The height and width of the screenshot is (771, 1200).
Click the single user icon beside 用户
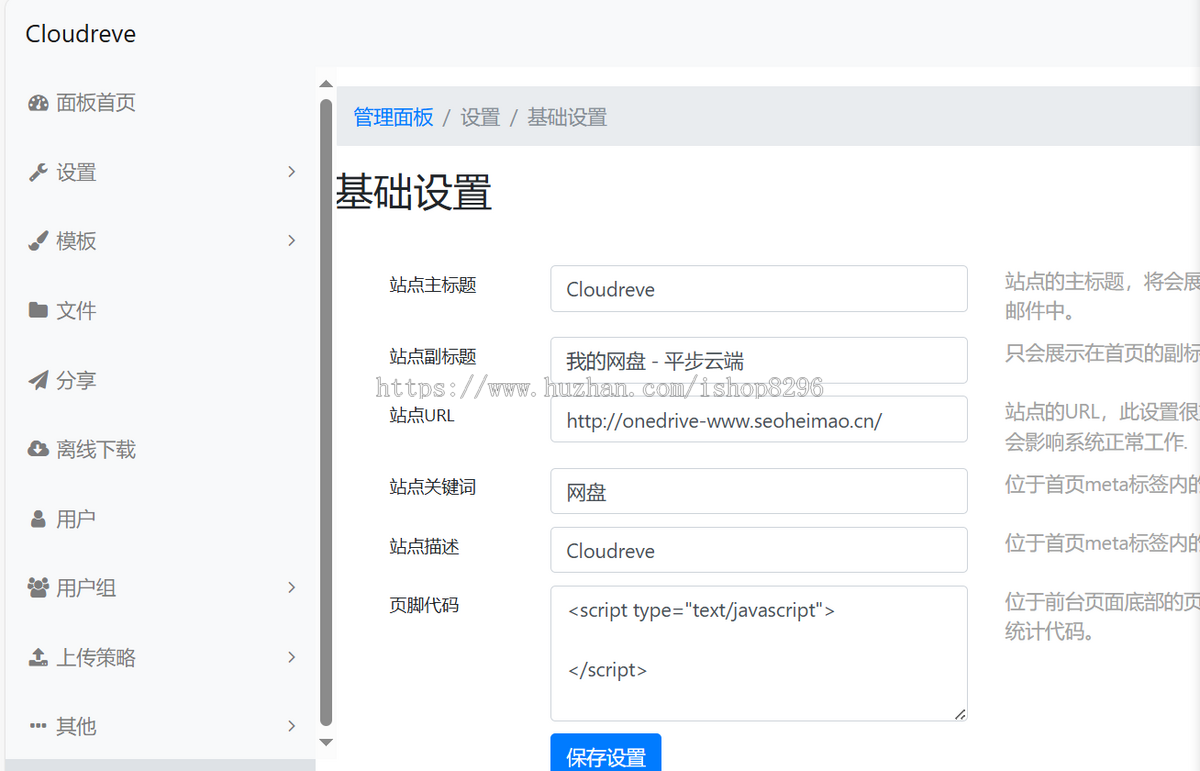coord(38,519)
